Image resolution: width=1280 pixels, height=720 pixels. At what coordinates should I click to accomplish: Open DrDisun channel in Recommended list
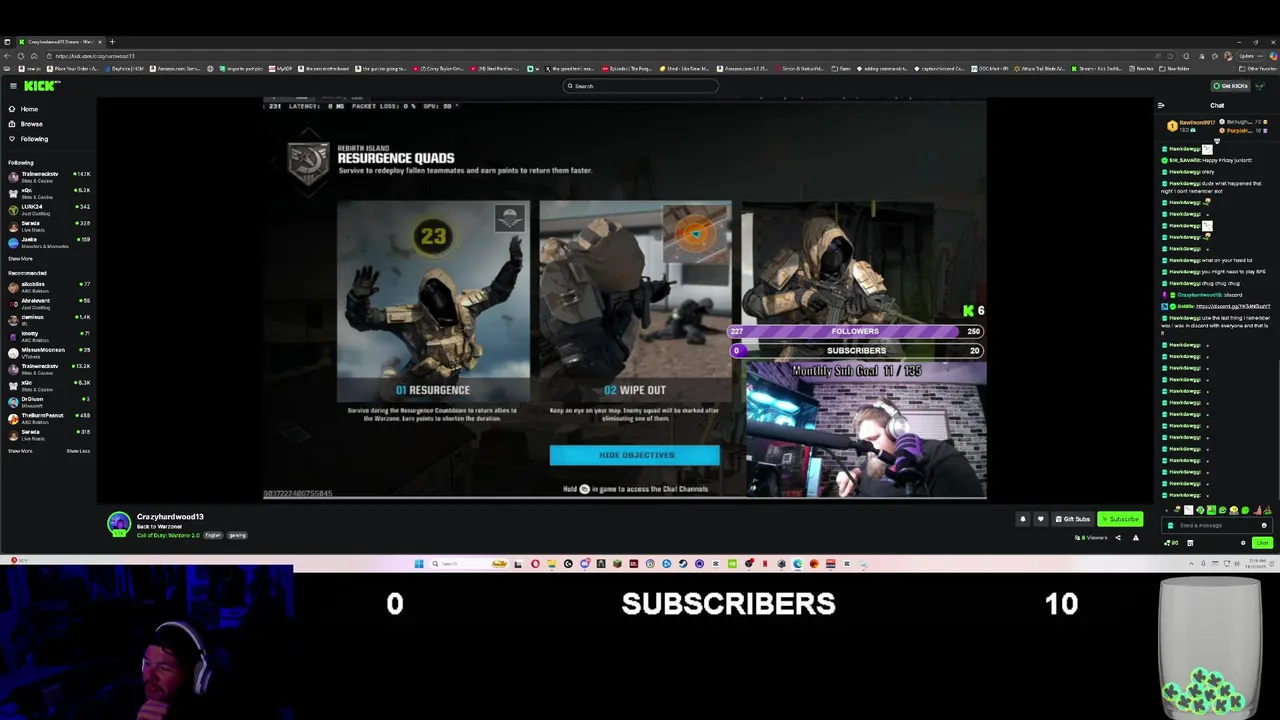pyautogui.click(x=48, y=401)
